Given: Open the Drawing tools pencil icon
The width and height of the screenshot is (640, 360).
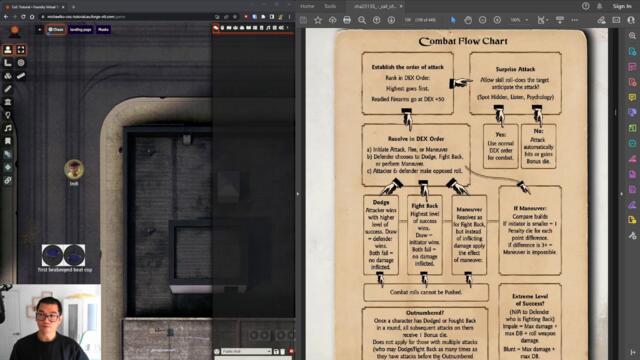Looking at the screenshot, I should (8, 89).
